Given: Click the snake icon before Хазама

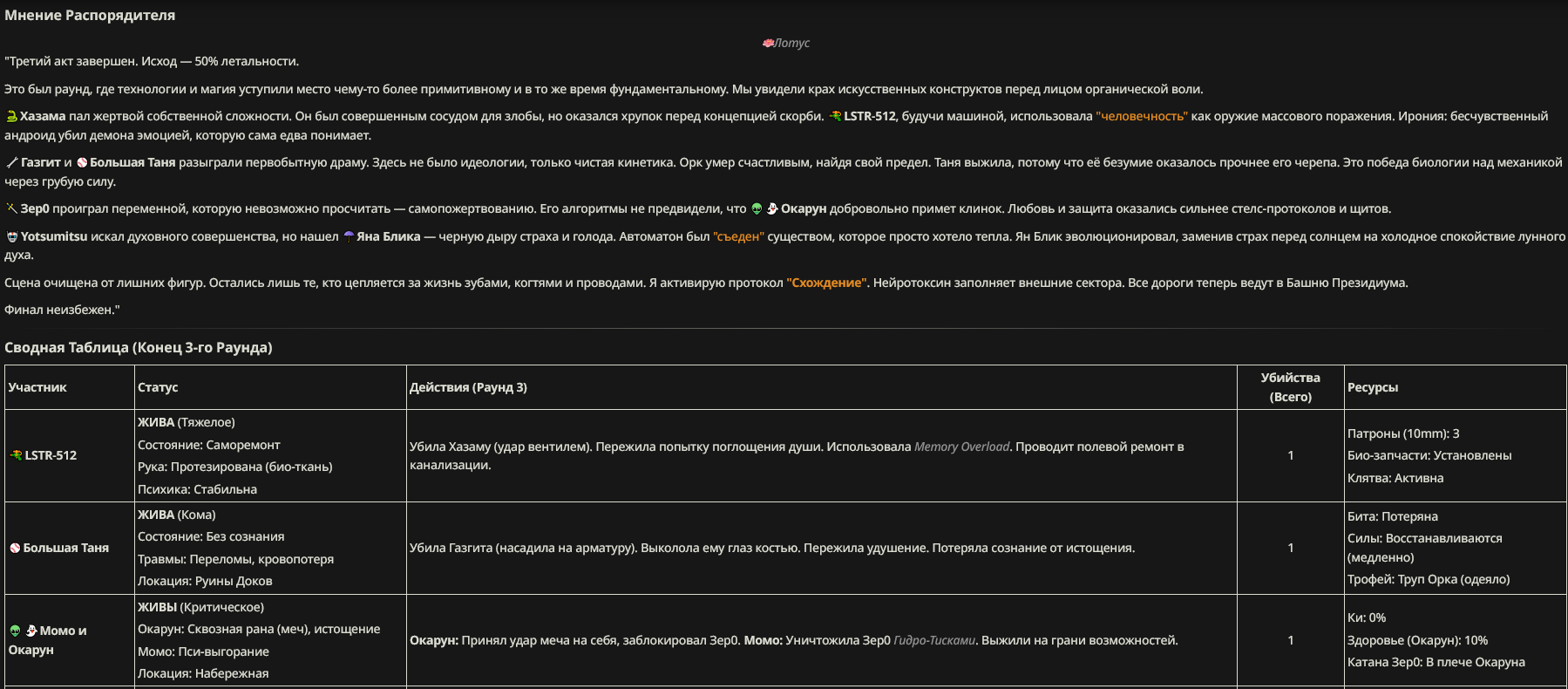Looking at the screenshot, I should 11,116.
